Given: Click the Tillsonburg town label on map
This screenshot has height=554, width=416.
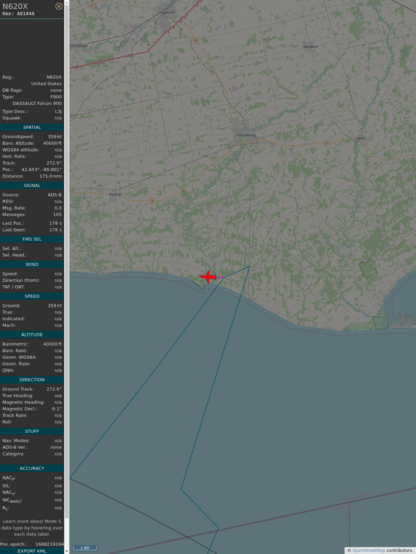Looking at the screenshot, I should [x=245, y=135].
